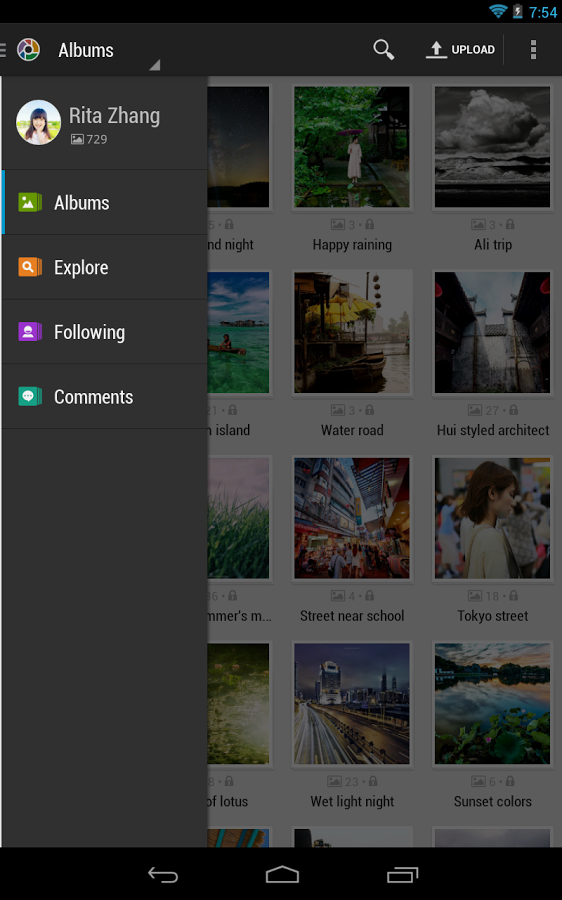The image size is (562, 900).
Task: Click the green Albums drawer icon
Action: pyautogui.click(x=30, y=202)
